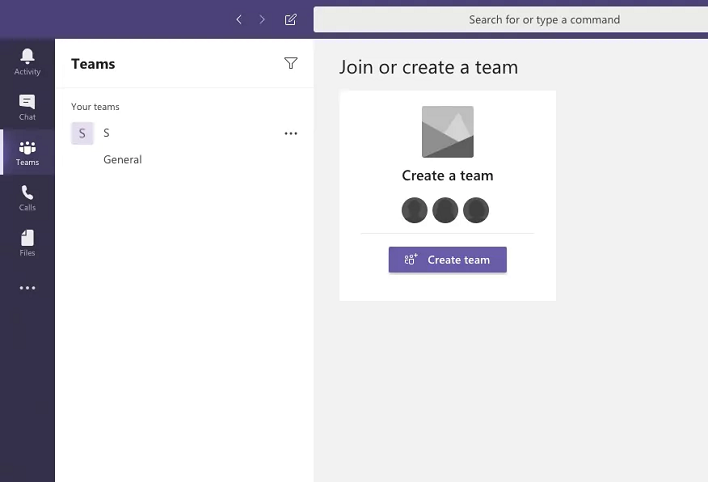Viewport: 708px width, 482px height.
Task: Select team S in the list
Action: point(107,133)
